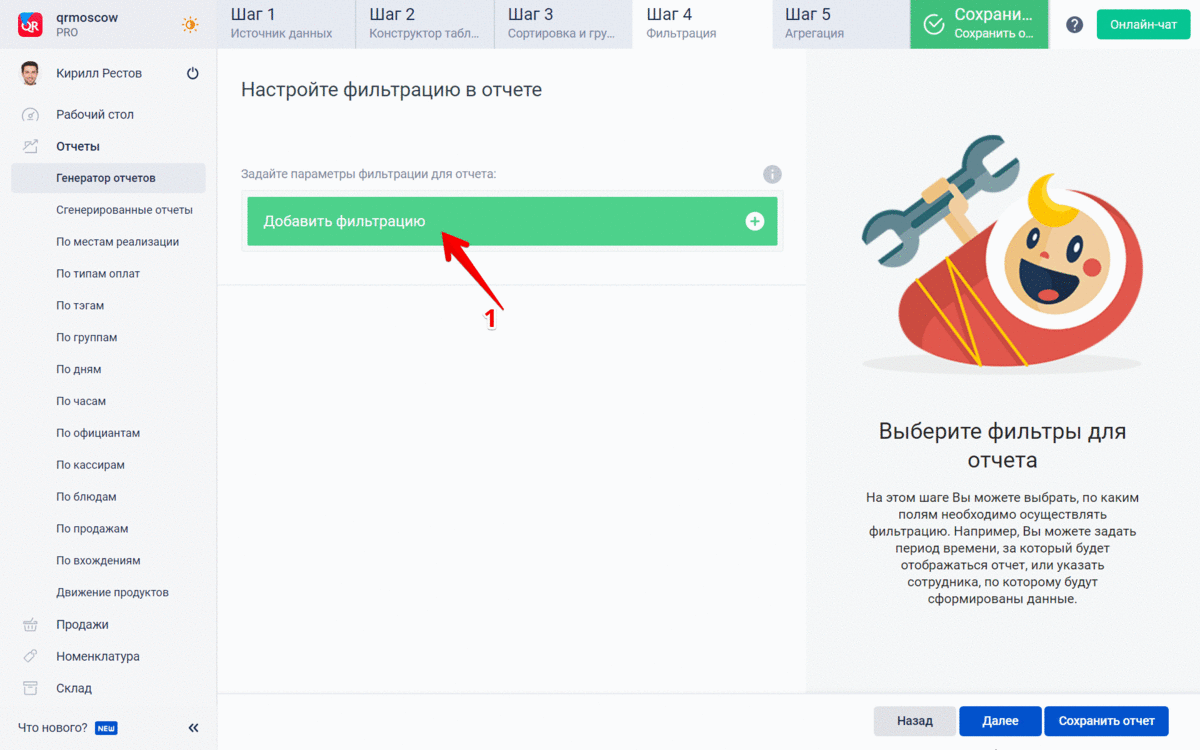
Task: Switch to Шаг 1 Источник данных tab
Action: tap(286, 24)
